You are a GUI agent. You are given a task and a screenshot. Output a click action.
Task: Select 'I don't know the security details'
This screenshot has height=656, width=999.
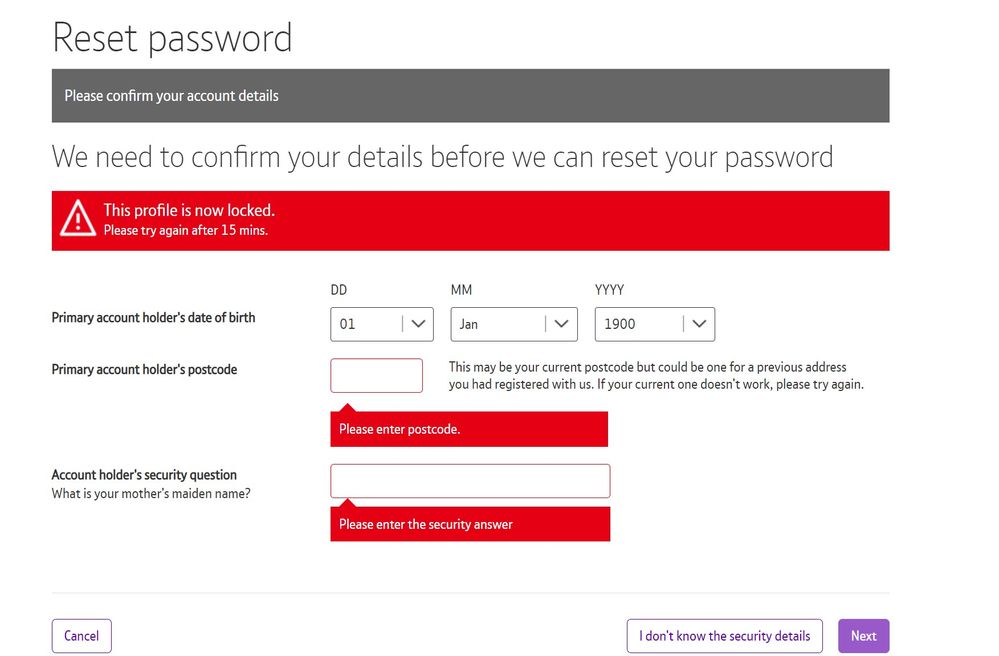[724, 635]
